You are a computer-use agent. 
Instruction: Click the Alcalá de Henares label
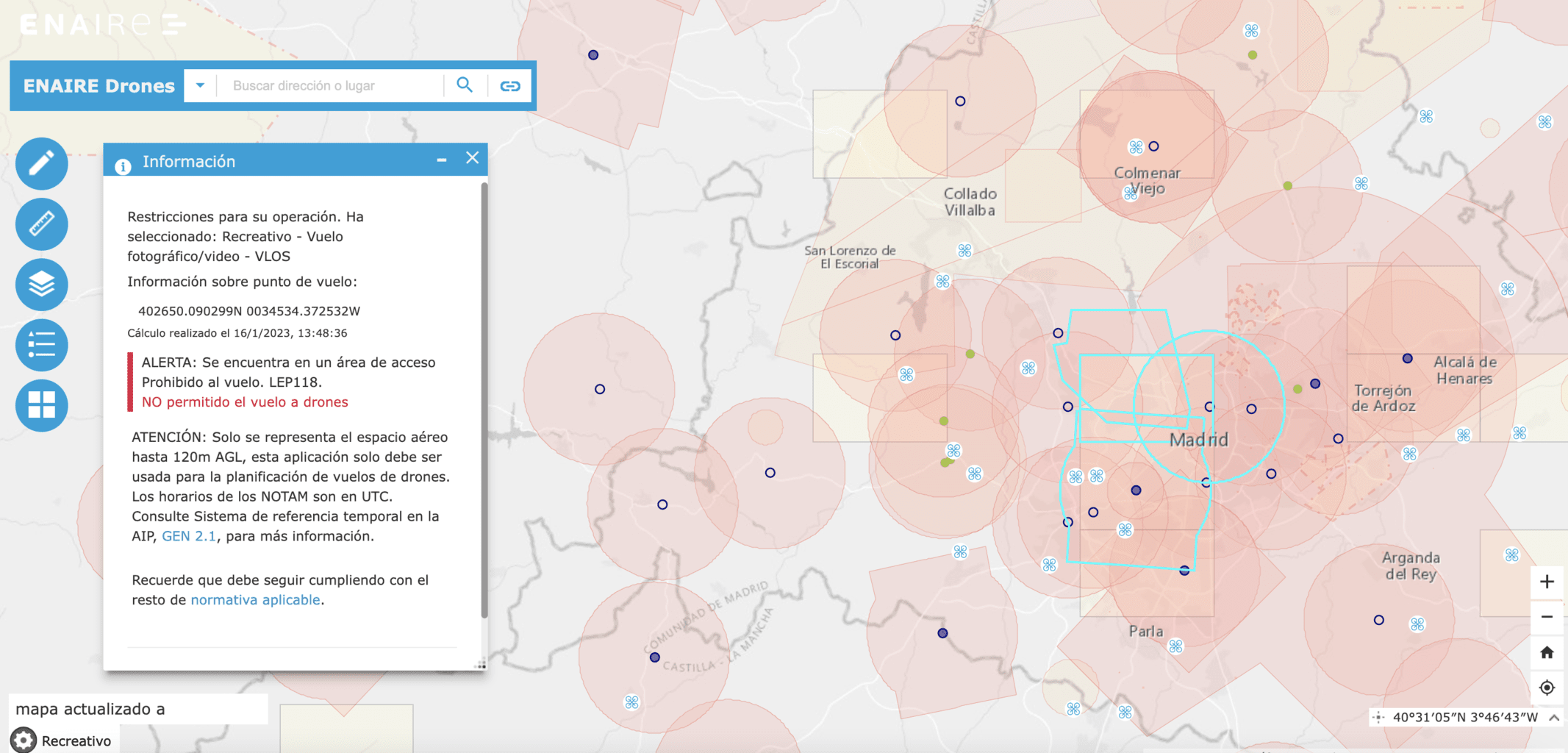pos(1464,370)
